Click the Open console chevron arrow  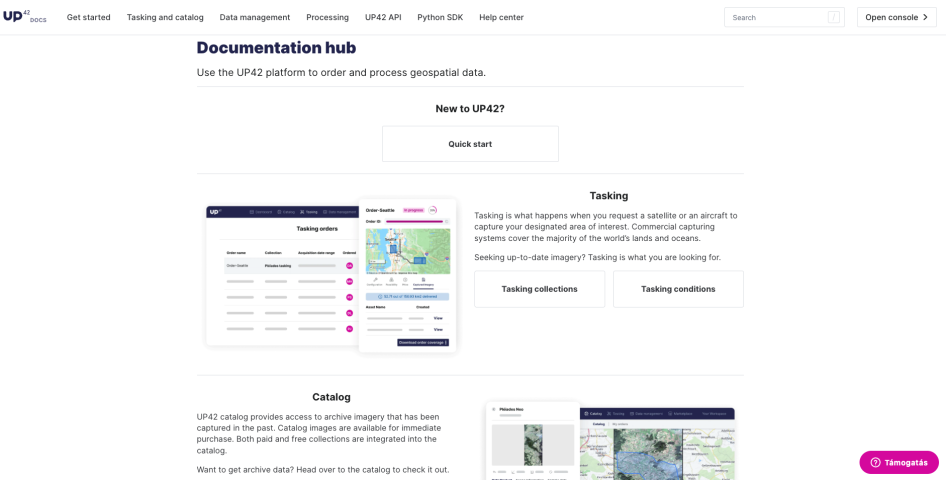925,17
